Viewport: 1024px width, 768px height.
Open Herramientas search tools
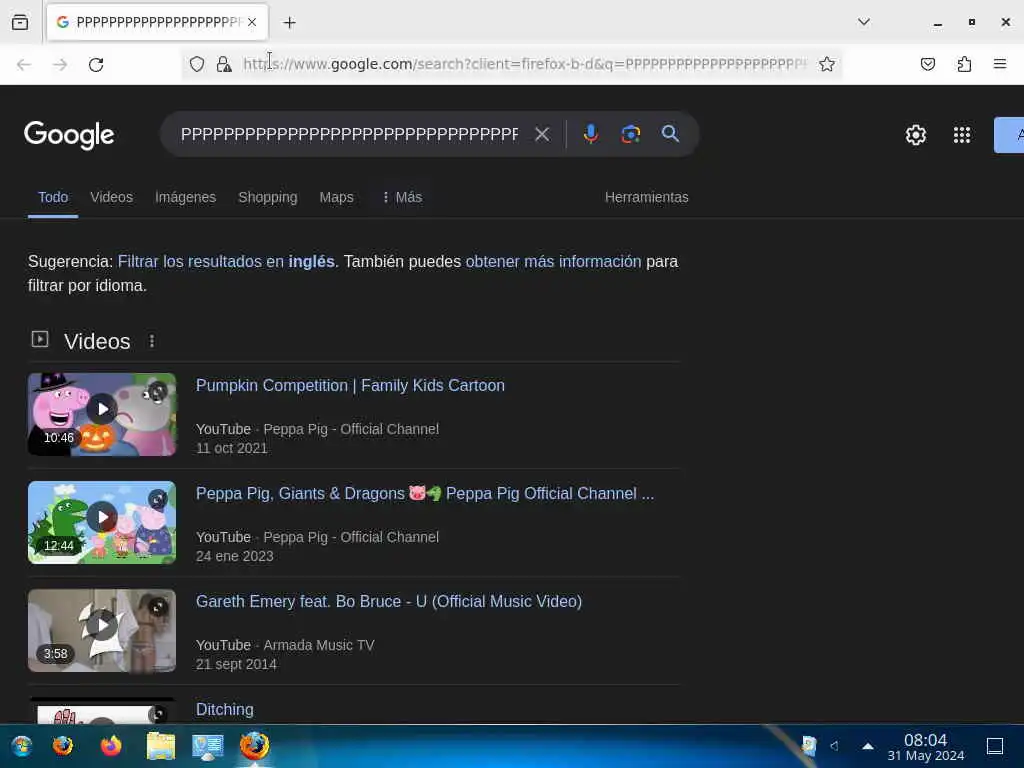click(x=647, y=197)
